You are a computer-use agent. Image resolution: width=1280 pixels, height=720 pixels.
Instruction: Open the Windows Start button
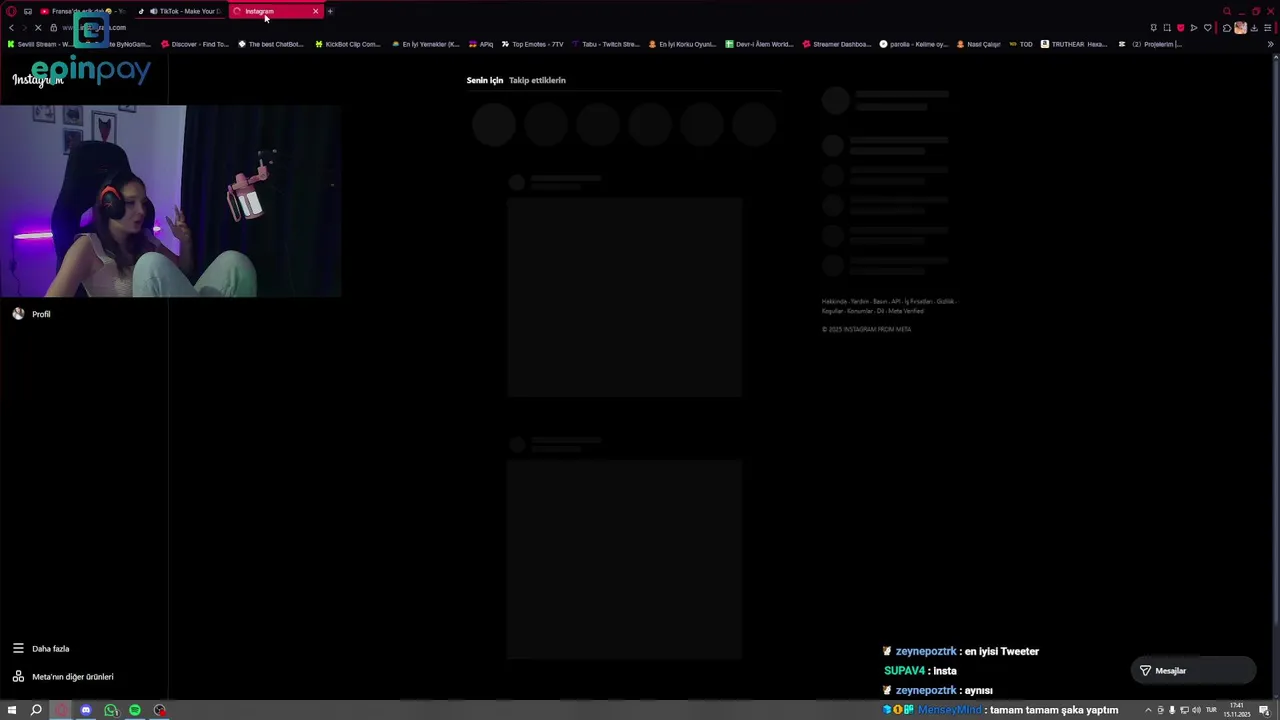[11, 710]
